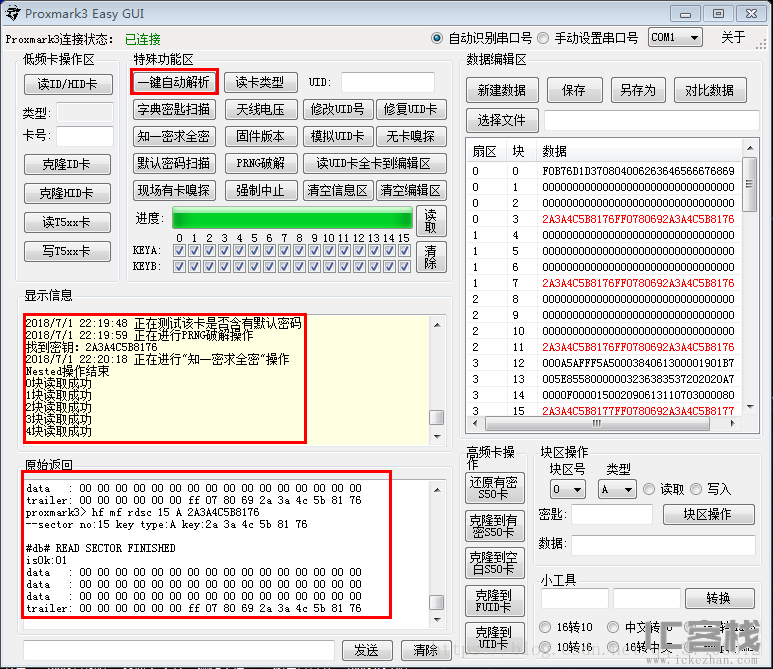Screen dimensions: 773x669
Task: Click 强制中止 to abort
Action: point(261,190)
